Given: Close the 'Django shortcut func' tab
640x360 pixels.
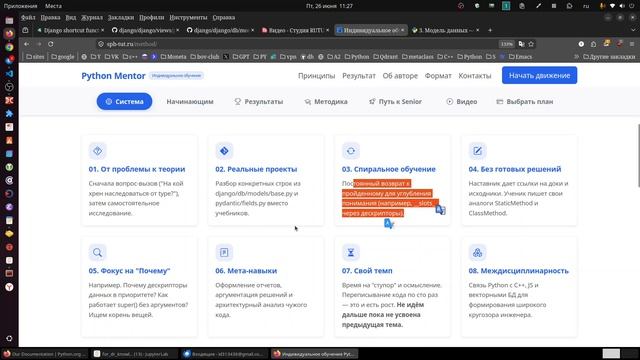Looking at the screenshot, I should (102, 30).
